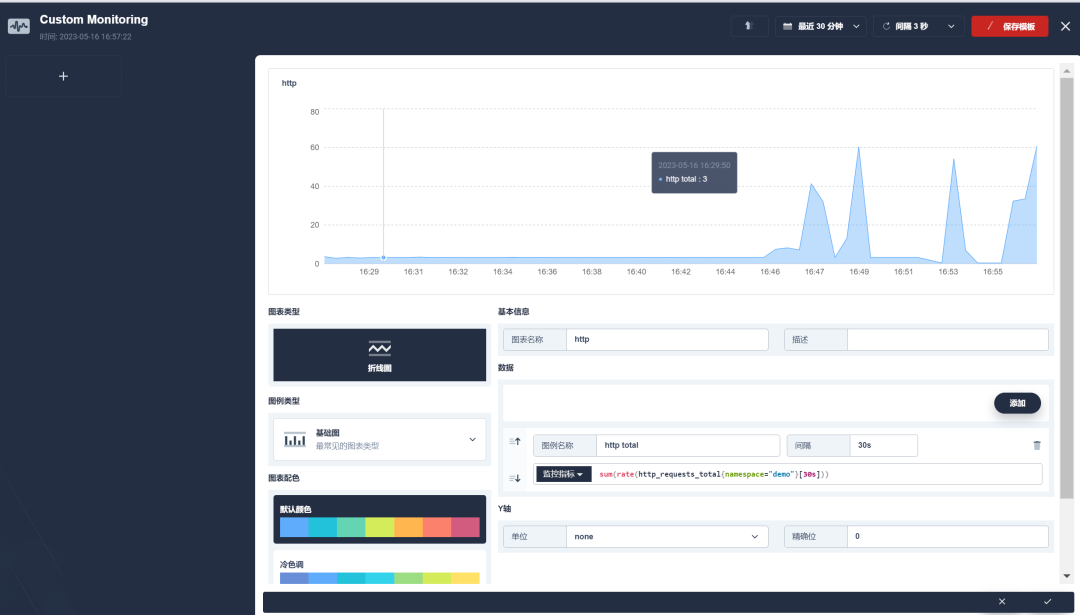The width and height of the screenshot is (1080, 615).
Task: Close the Custom Monitoring dialog
Action: pos(1066,26)
